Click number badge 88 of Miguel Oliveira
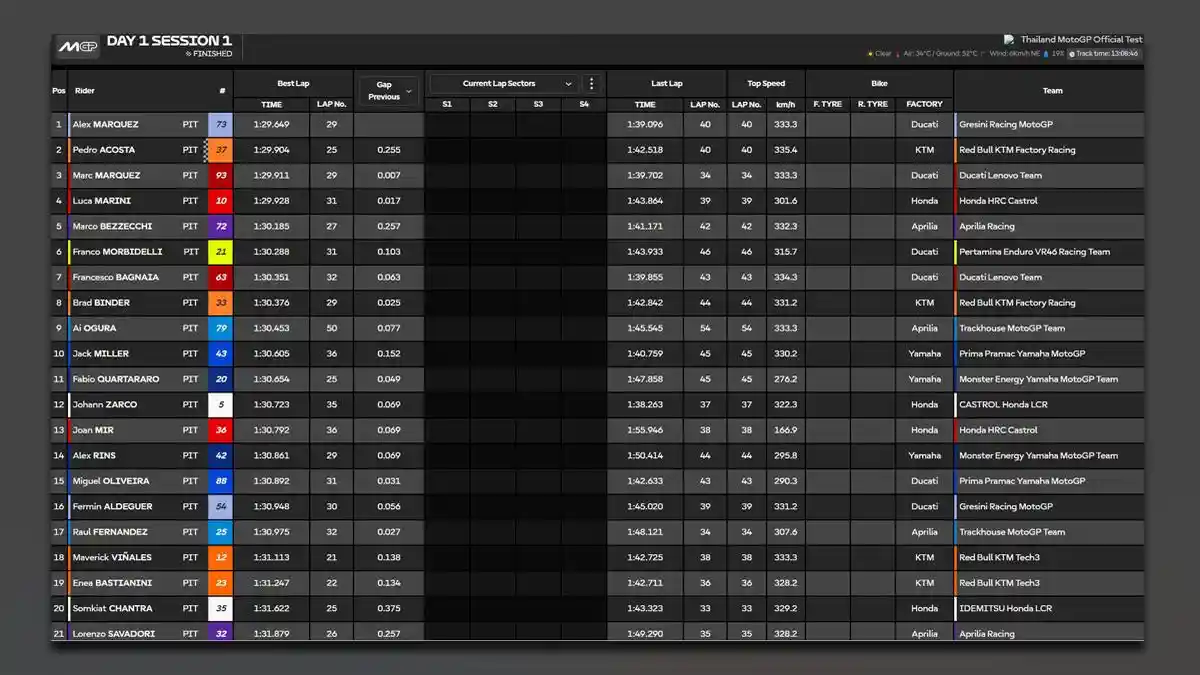The image size is (1200, 675). [221, 481]
